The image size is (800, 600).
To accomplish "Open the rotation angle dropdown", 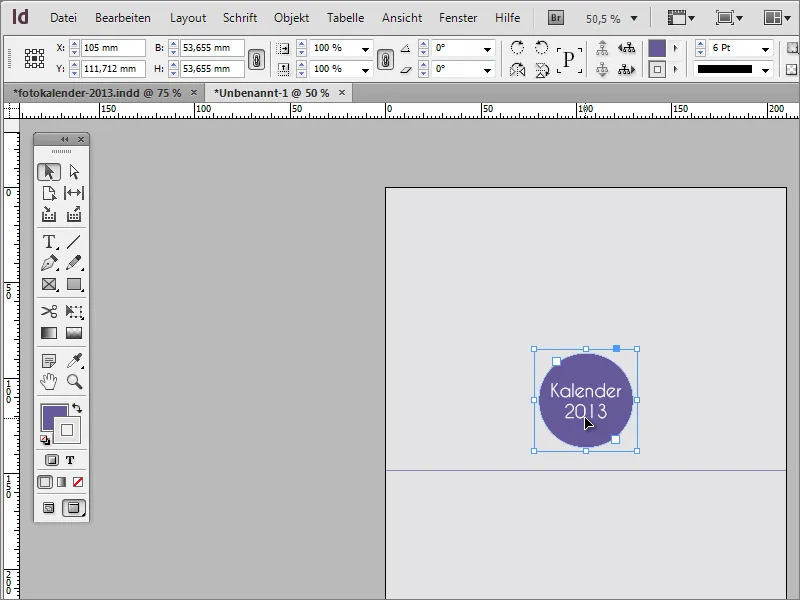I will 487,47.
